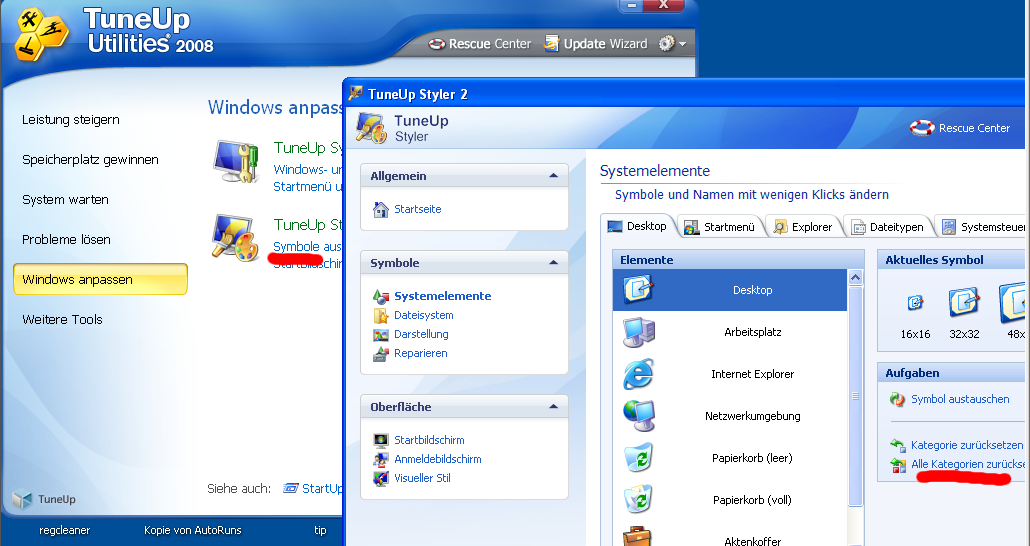Click the scroll up arrow of Elemente list
1030x546 pixels.
click(x=855, y=277)
